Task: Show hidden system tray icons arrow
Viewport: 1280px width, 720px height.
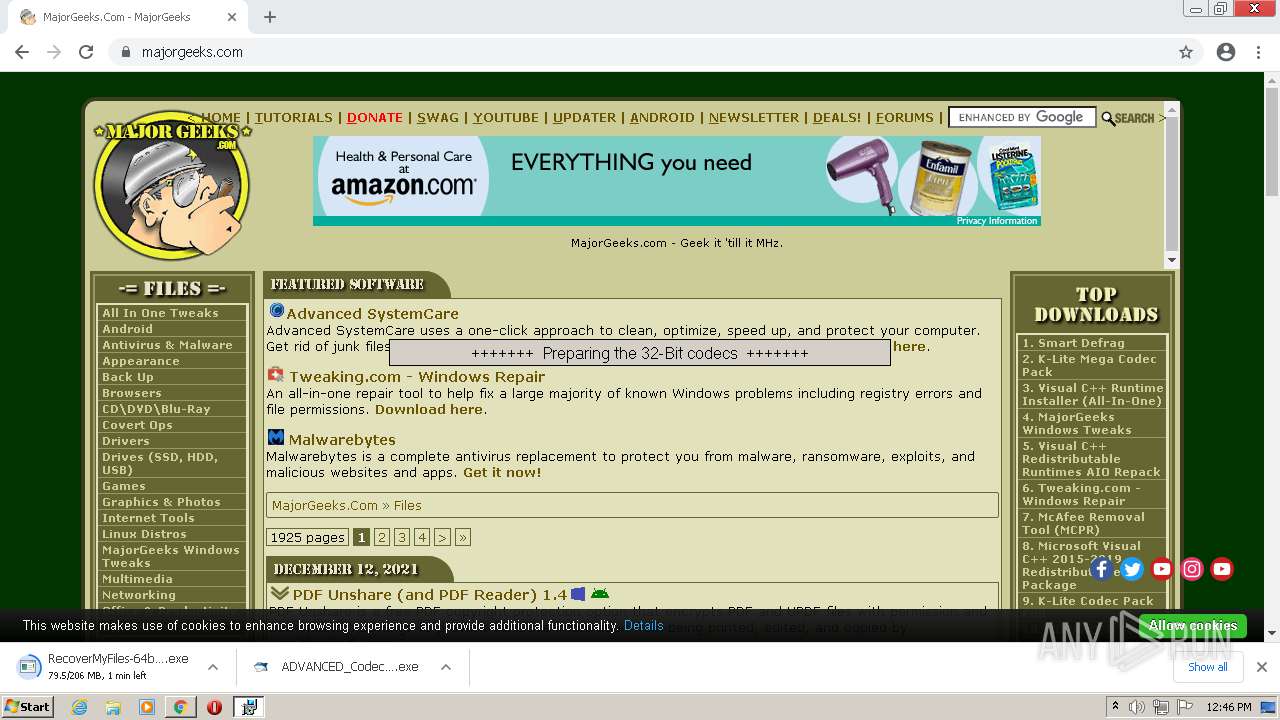Action: click(x=1115, y=706)
